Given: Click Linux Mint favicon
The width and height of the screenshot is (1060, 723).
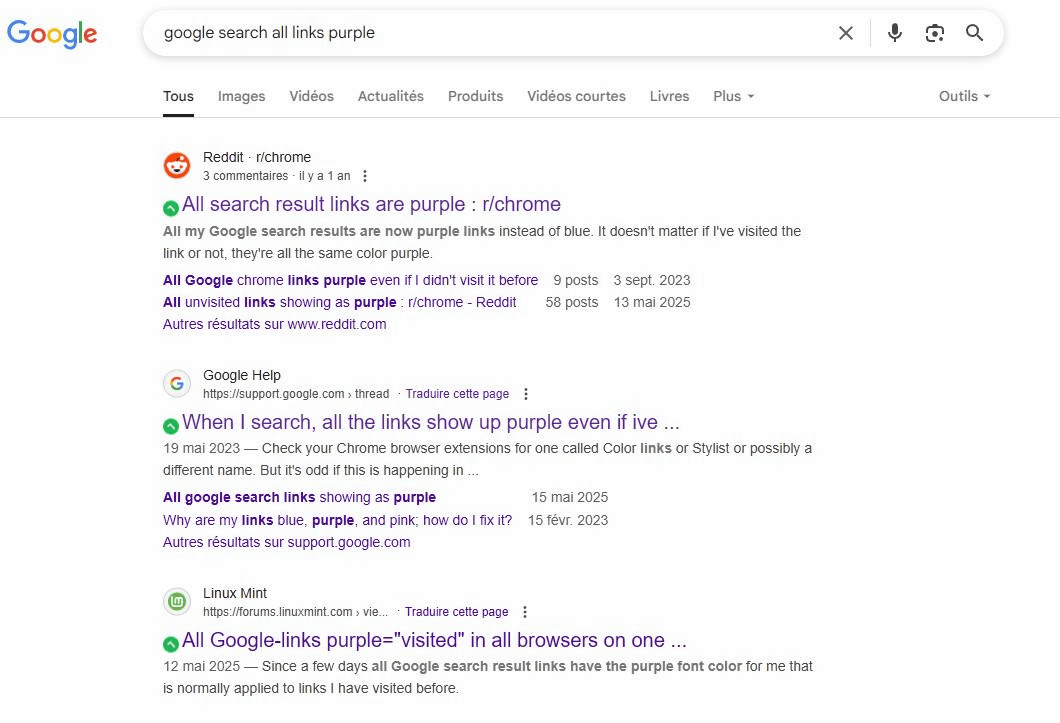Looking at the screenshot, I should (177, 601).
